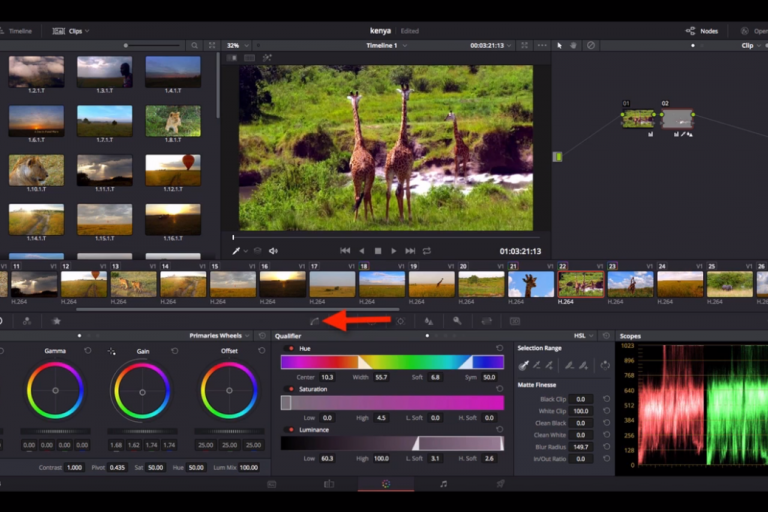Screen dimensions: 768x512
Task: Switch to the Color page icon
Action: 386,484
